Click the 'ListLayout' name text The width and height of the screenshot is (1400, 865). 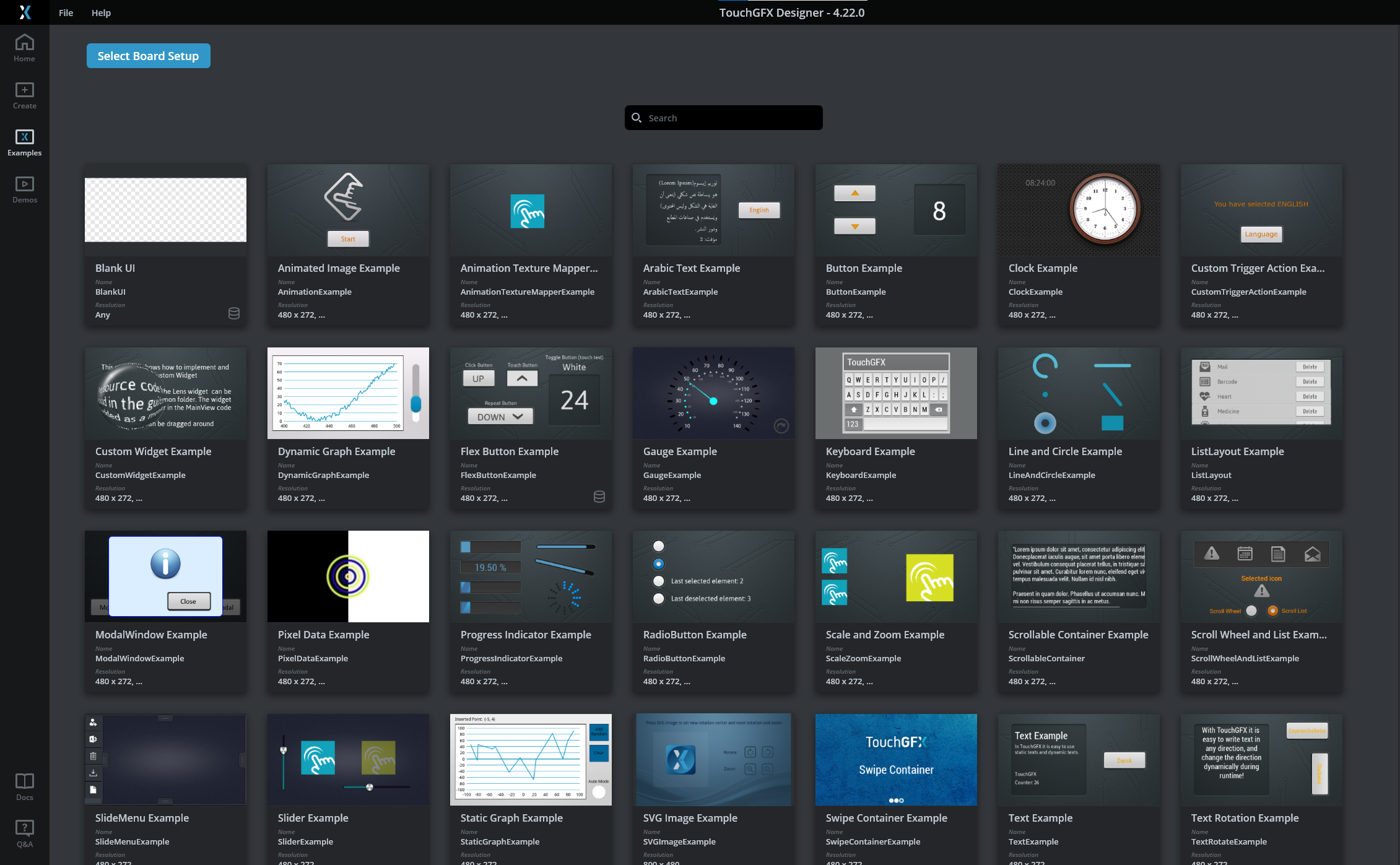coord(1211,475)
